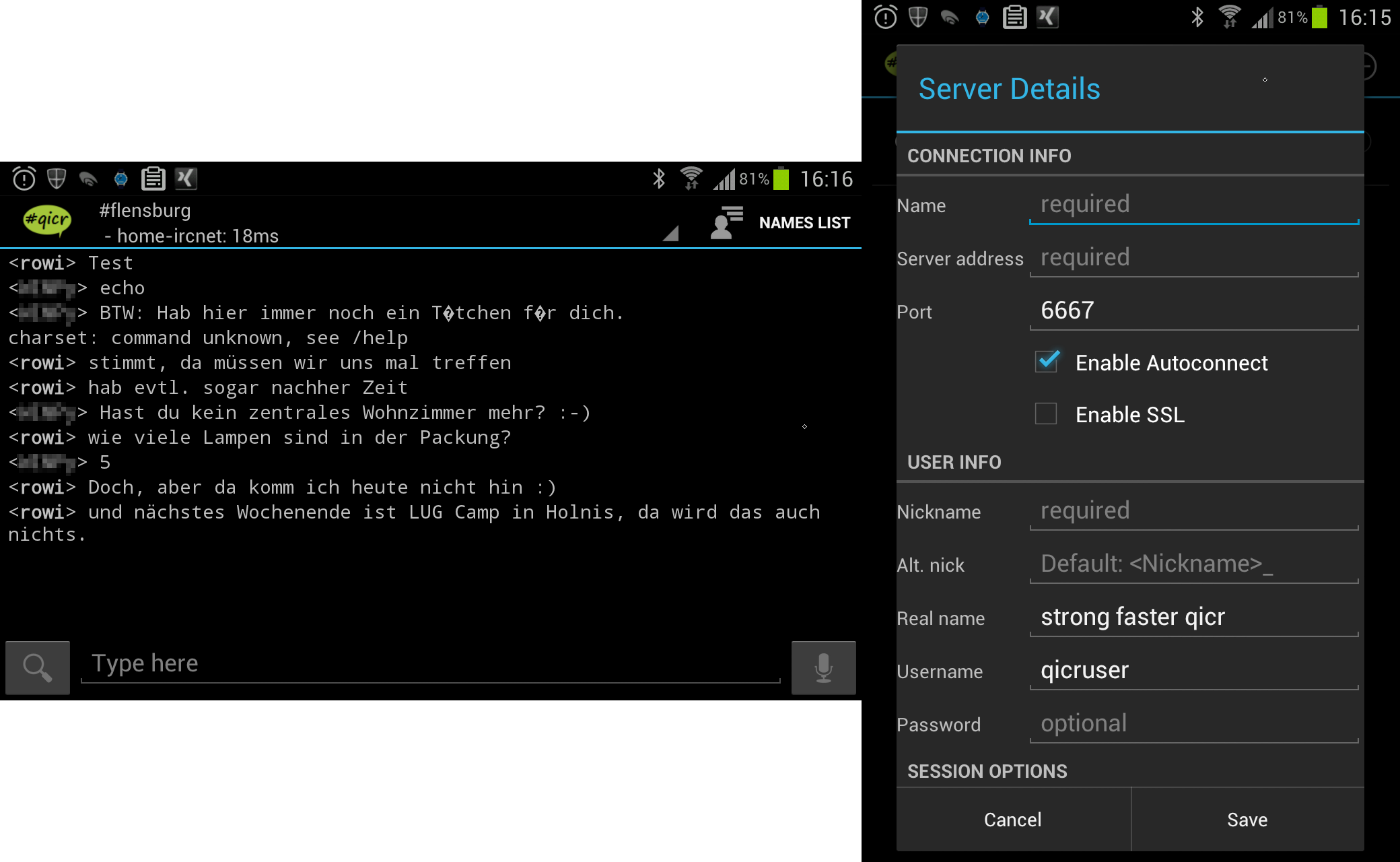
Task: Tap the signal bars icon above Server Details
Action: tap(1263, 18)
